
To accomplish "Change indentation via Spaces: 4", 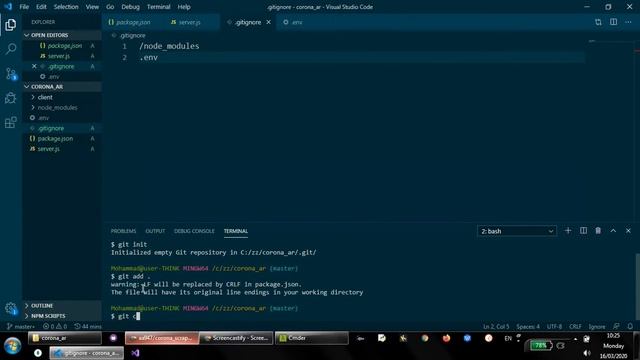I will (528, 327).
